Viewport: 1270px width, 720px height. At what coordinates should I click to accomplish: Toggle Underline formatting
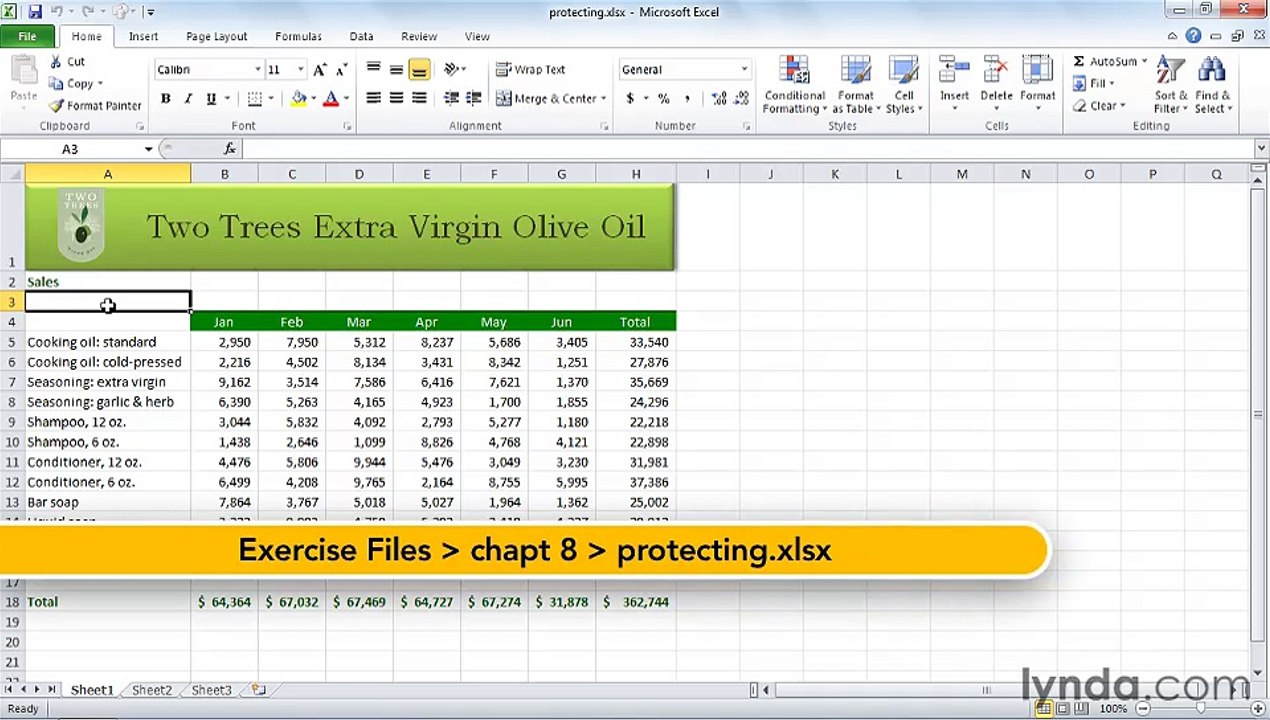(211, 99)
